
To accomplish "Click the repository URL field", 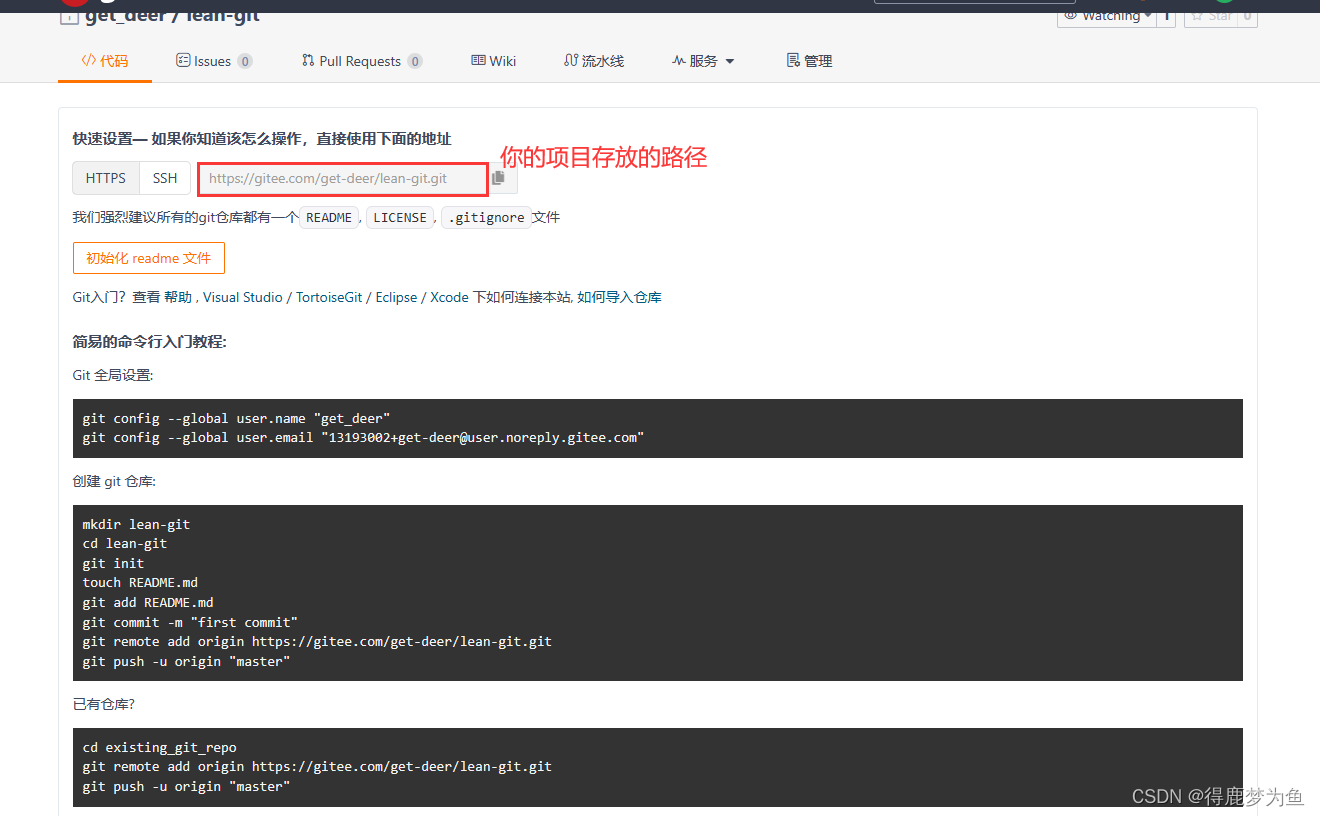I will 343,179.
